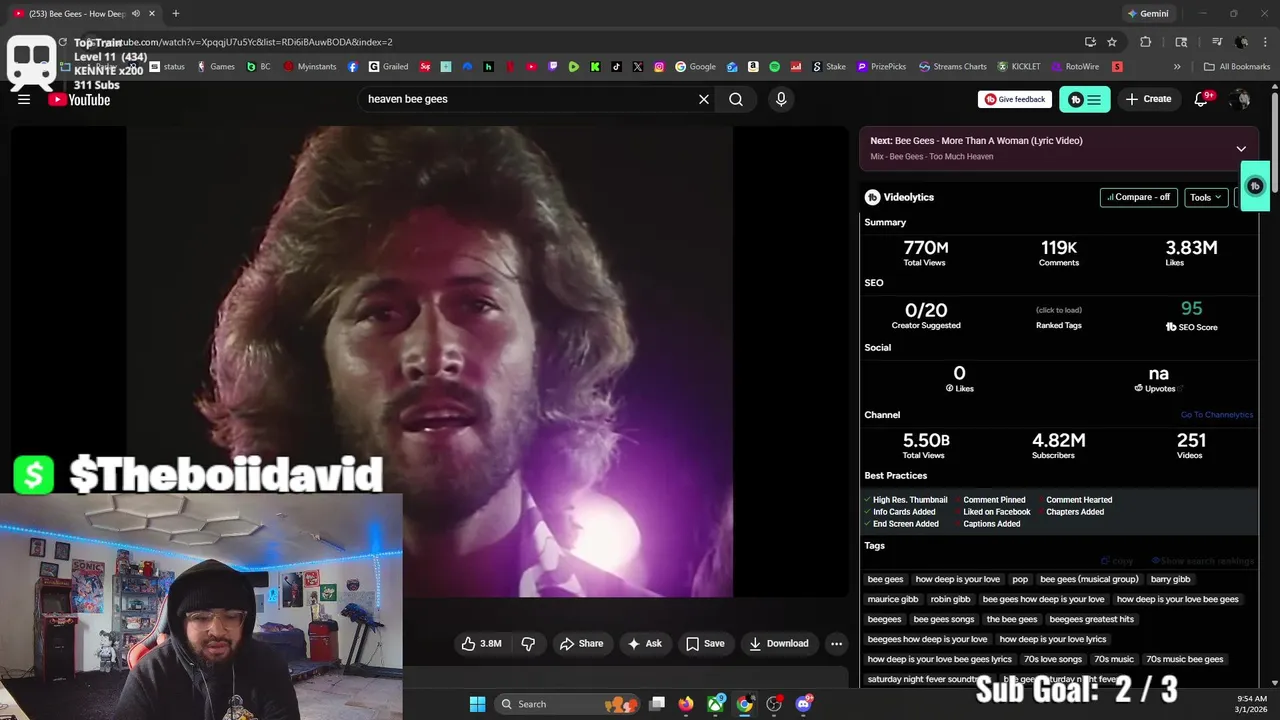The image size is (1280, 720).
Task: Open the taskbar clock and date
Action: point(1251,704)
